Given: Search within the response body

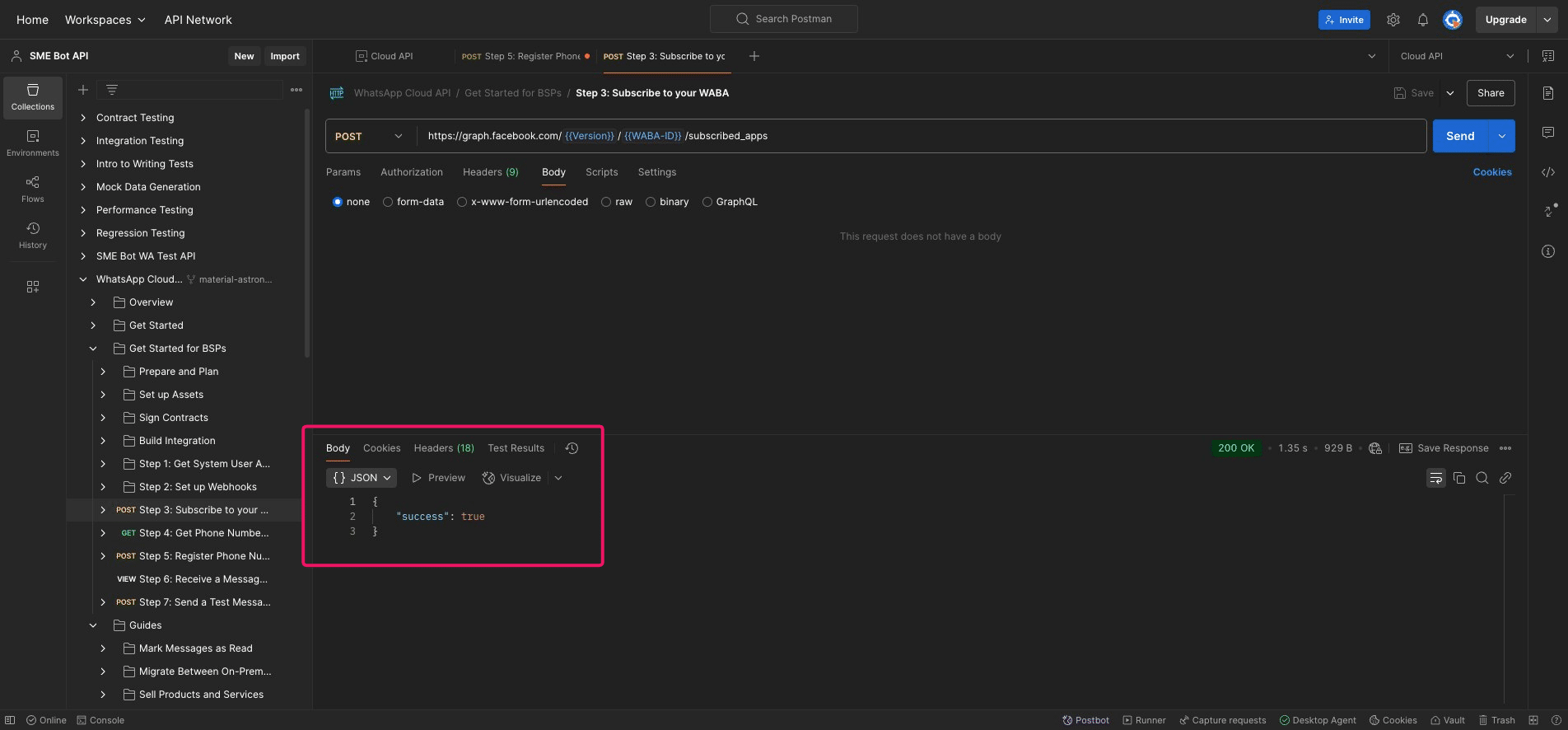Looking at the screenshot, I should pyautogui.click(x=1482, y=478).
